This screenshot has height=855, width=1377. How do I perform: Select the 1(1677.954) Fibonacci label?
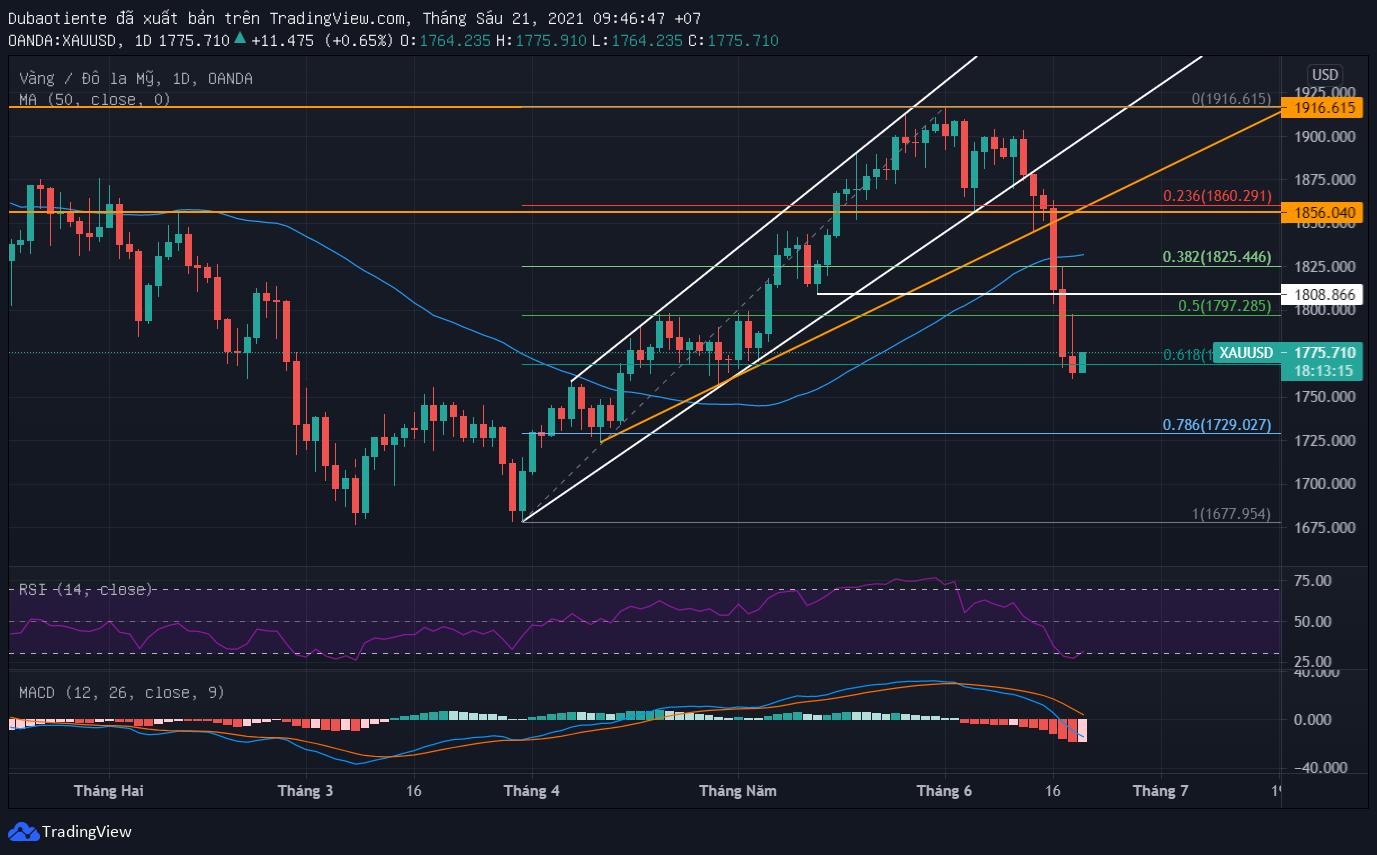[1231, 514]
